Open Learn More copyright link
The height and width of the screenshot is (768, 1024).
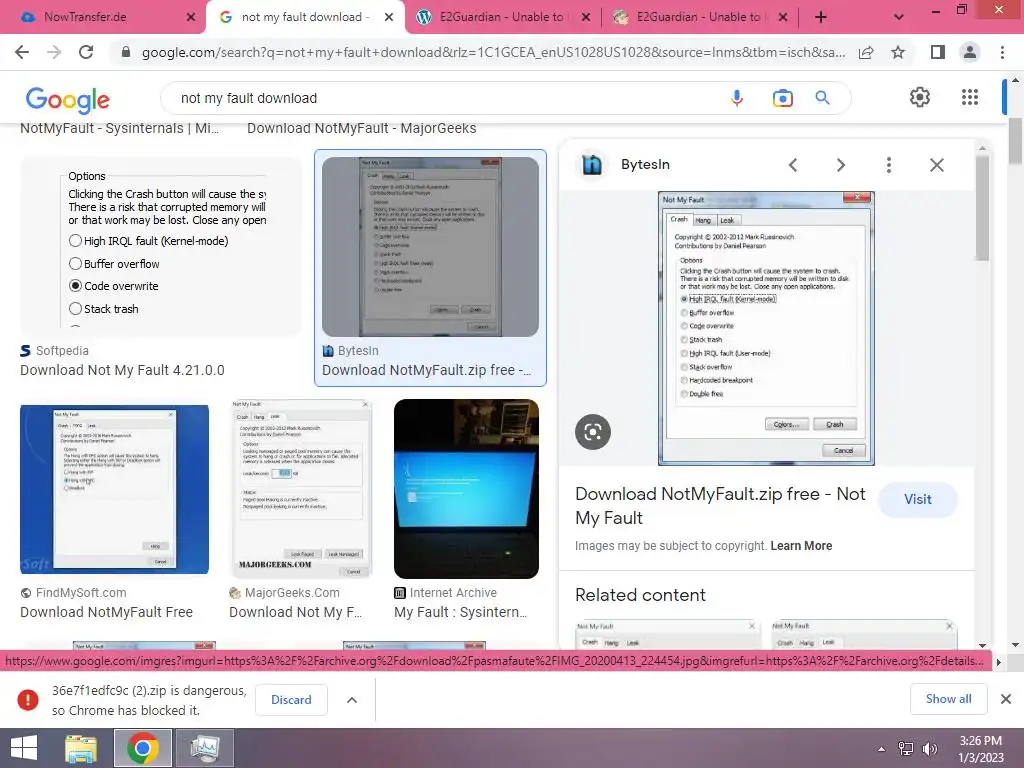pyautogui.click(x=801, y=546)
